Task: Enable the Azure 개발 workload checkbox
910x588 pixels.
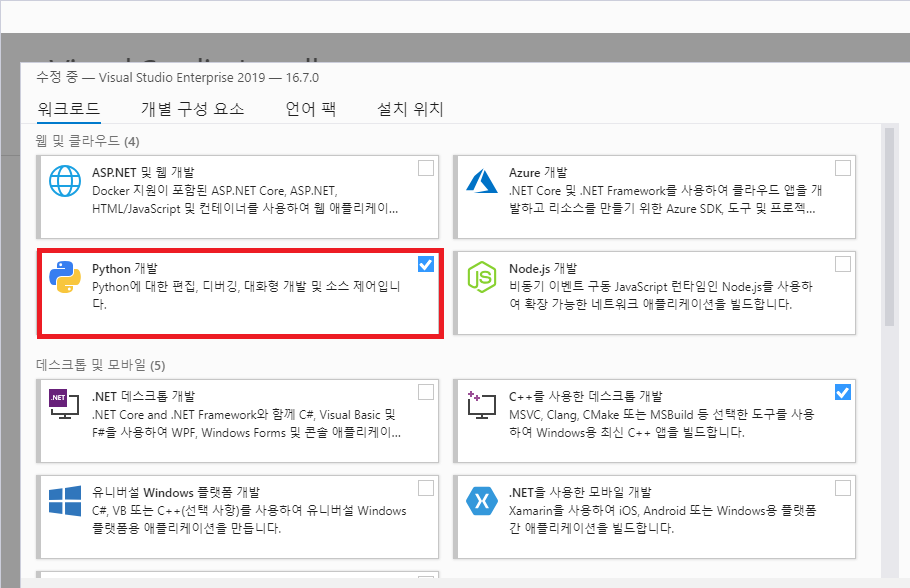Action: [843, 168]
